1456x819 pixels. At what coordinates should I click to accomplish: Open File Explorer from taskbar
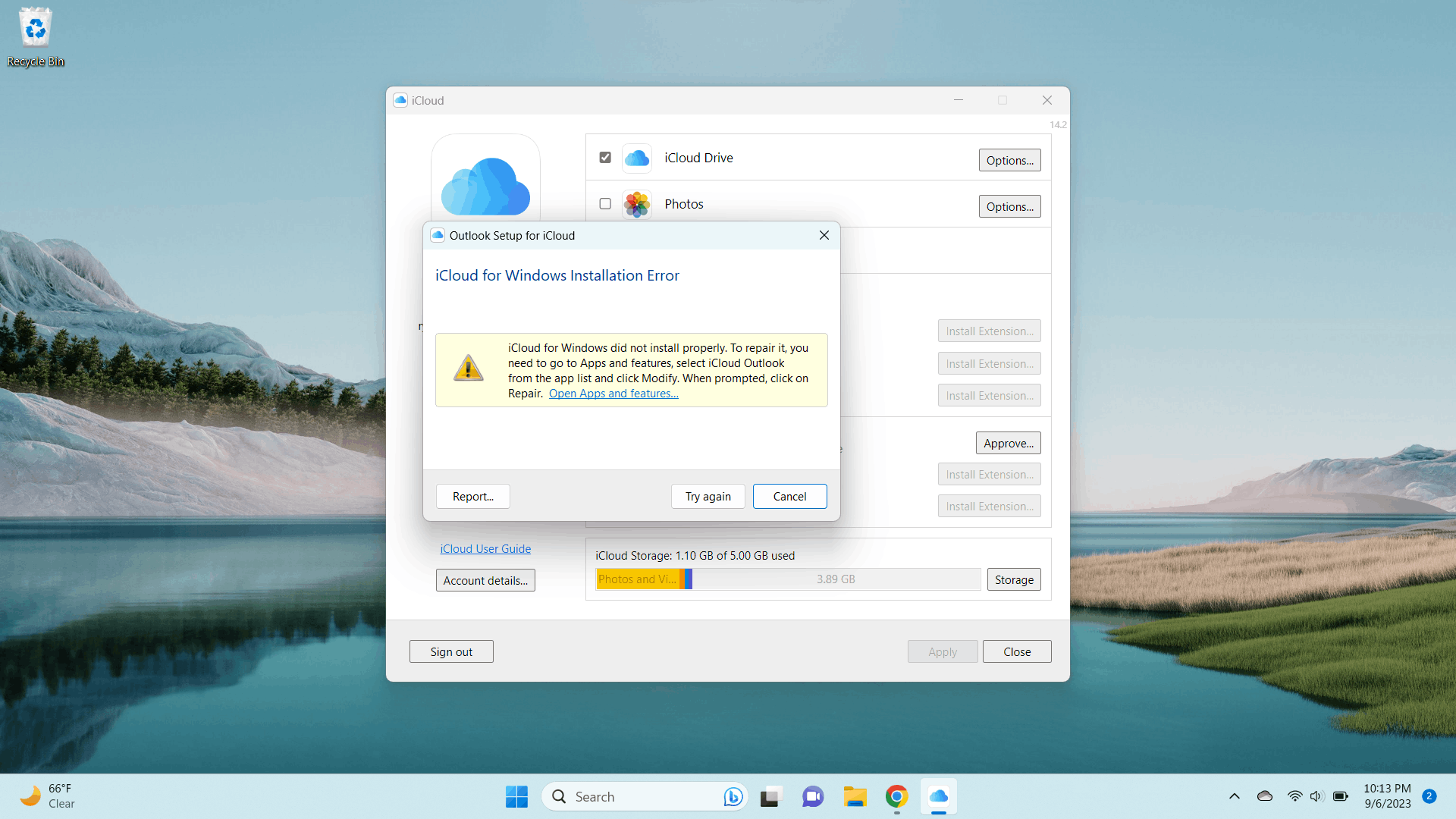click(855, 796)
